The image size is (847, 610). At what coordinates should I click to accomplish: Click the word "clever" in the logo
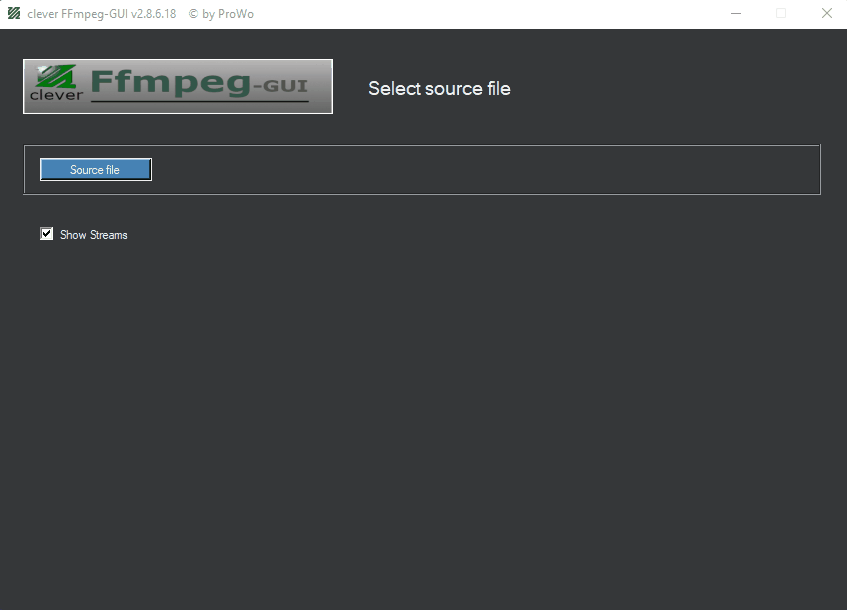[56, 96]
